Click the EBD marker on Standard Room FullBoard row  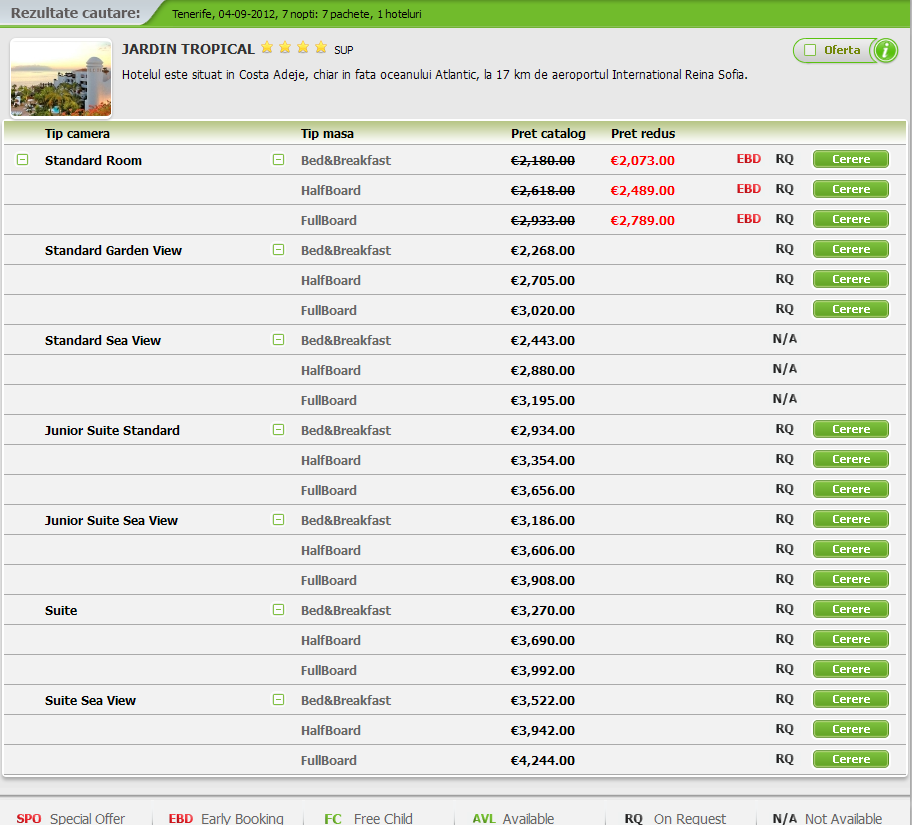point(748,218)
